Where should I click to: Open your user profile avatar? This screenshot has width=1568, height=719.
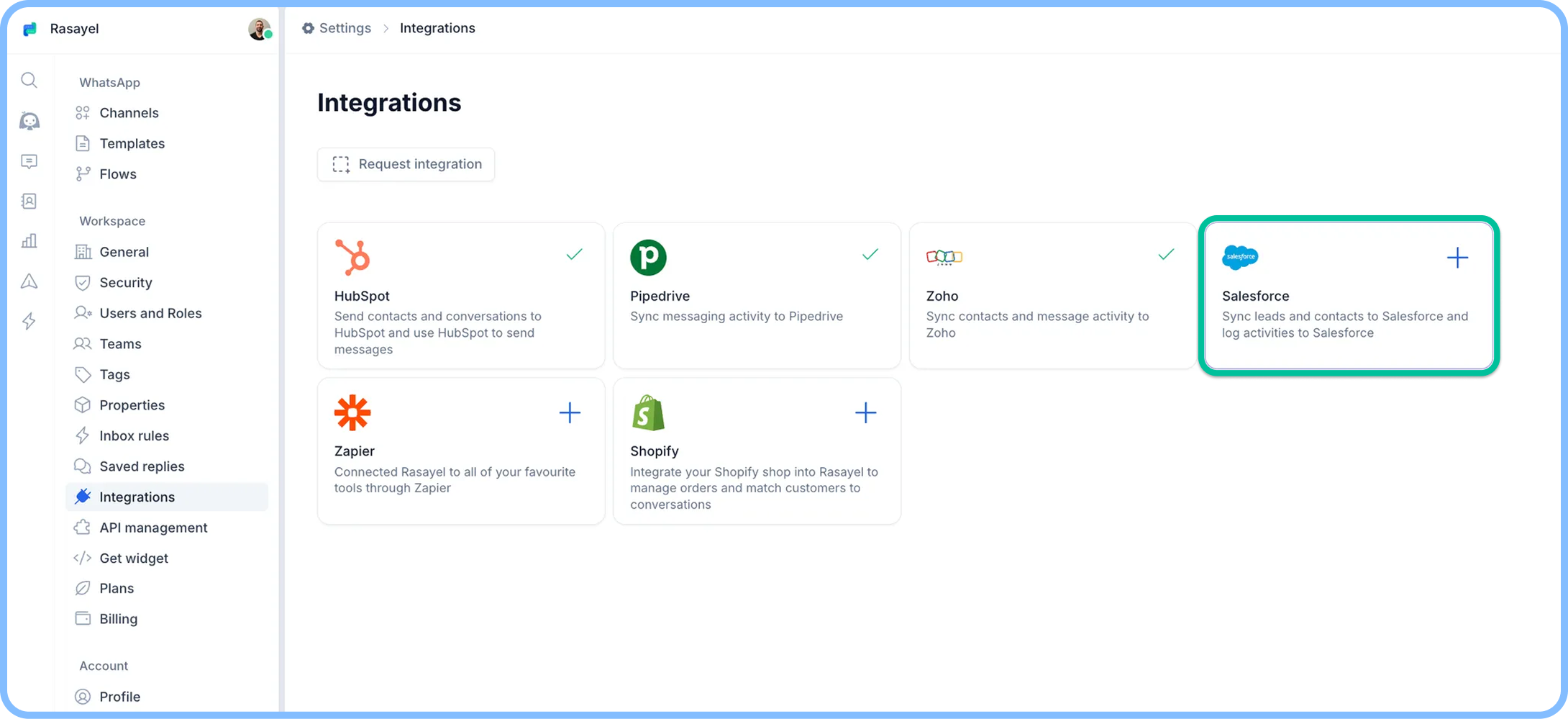coord(259,29)
